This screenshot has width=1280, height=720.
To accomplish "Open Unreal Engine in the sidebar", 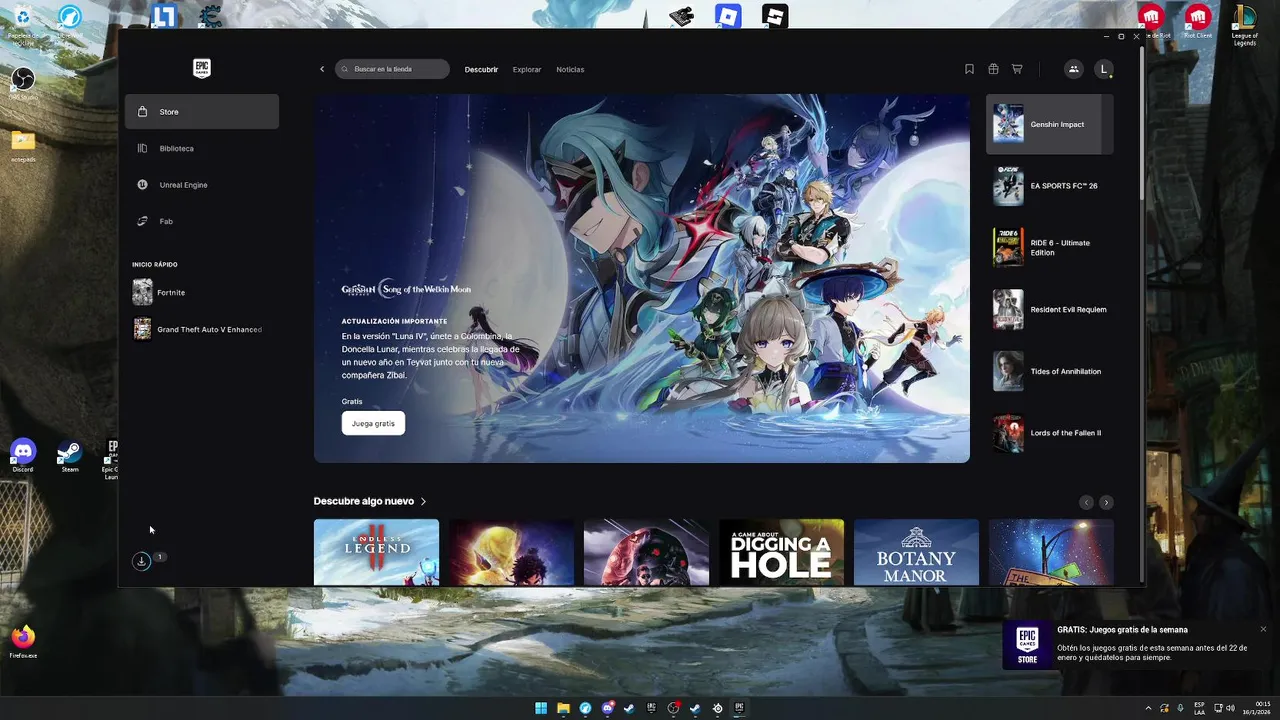I will coord(202,185).
